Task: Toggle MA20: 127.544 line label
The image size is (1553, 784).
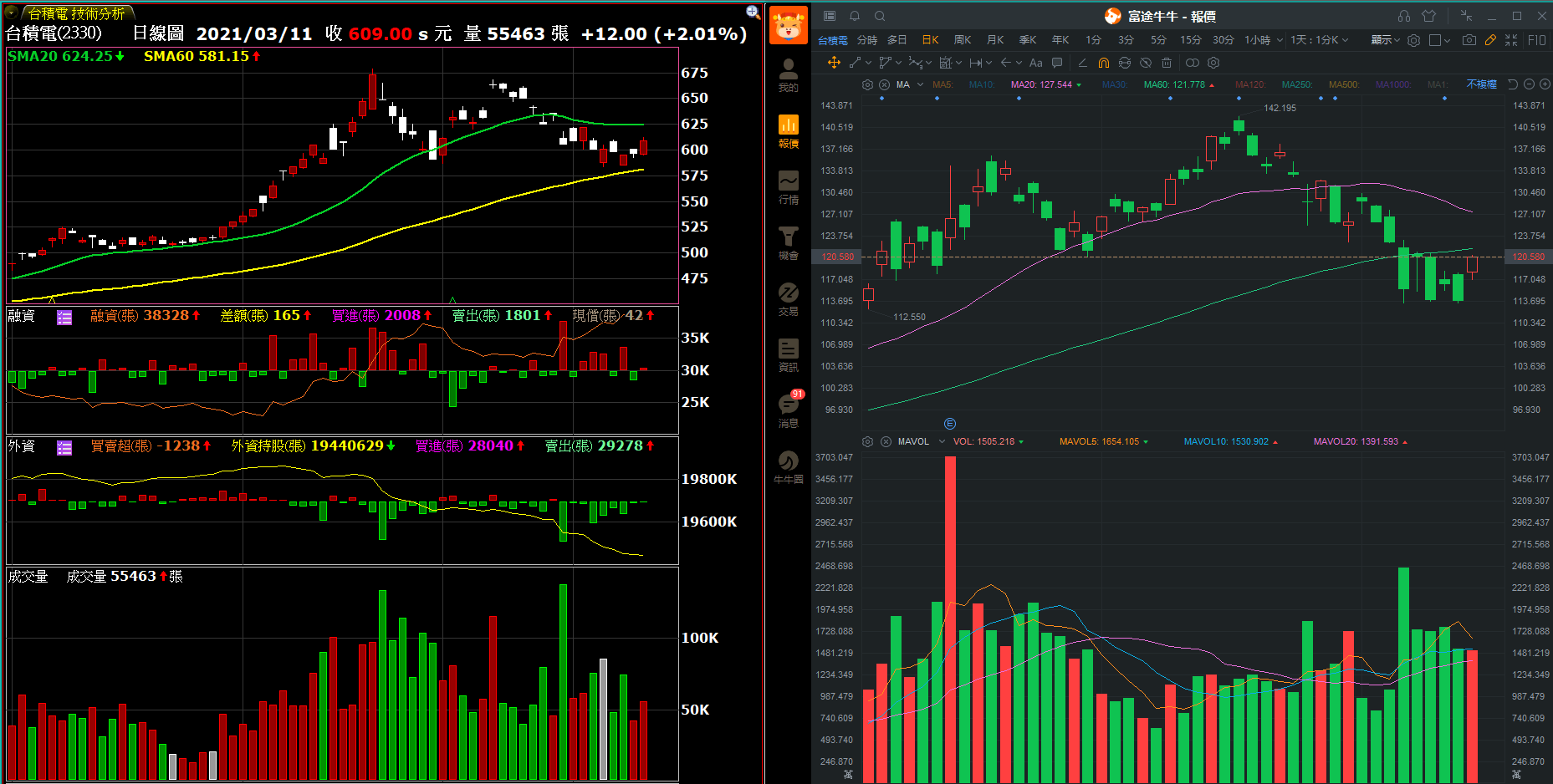Action: [1041, 84]
